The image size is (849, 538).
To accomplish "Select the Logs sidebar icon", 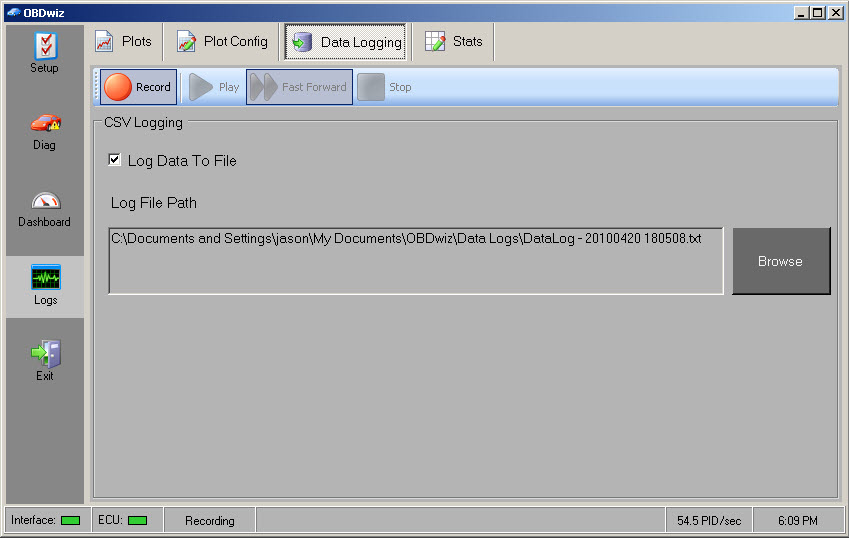I will tap(45, 279).
